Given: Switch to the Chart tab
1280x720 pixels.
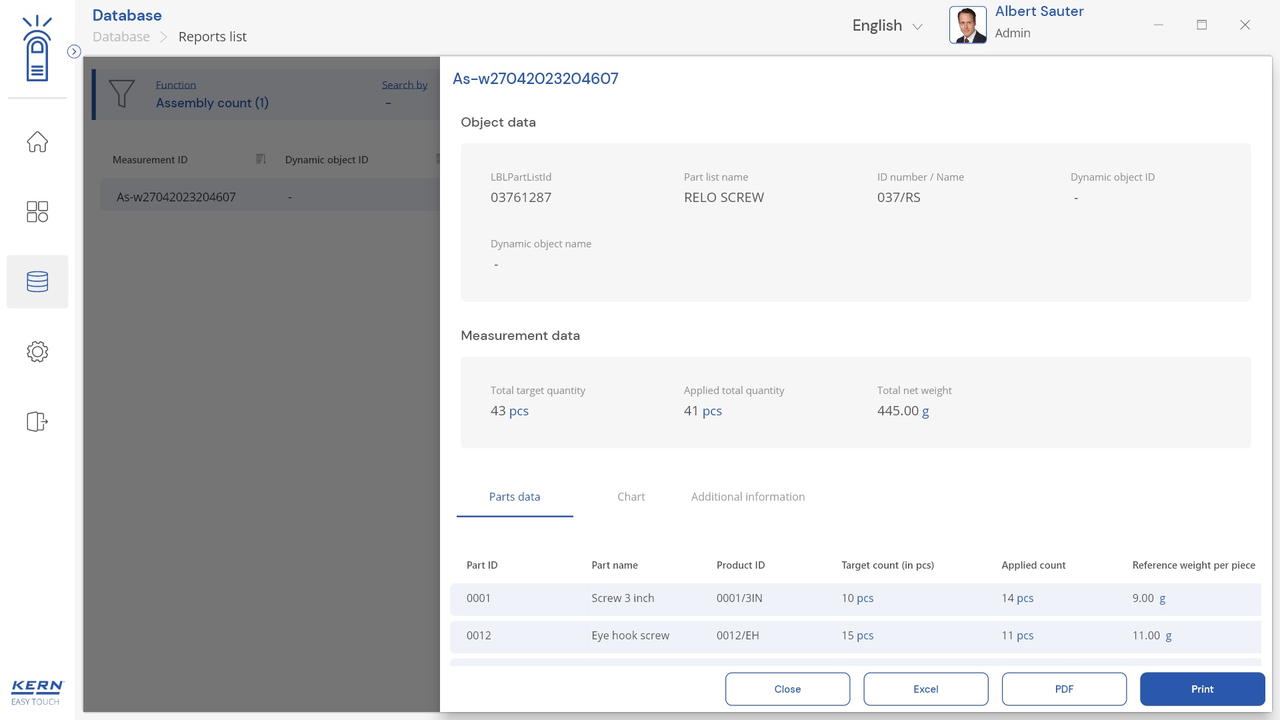Looking at the screenshot, I should tap(631, 497).
